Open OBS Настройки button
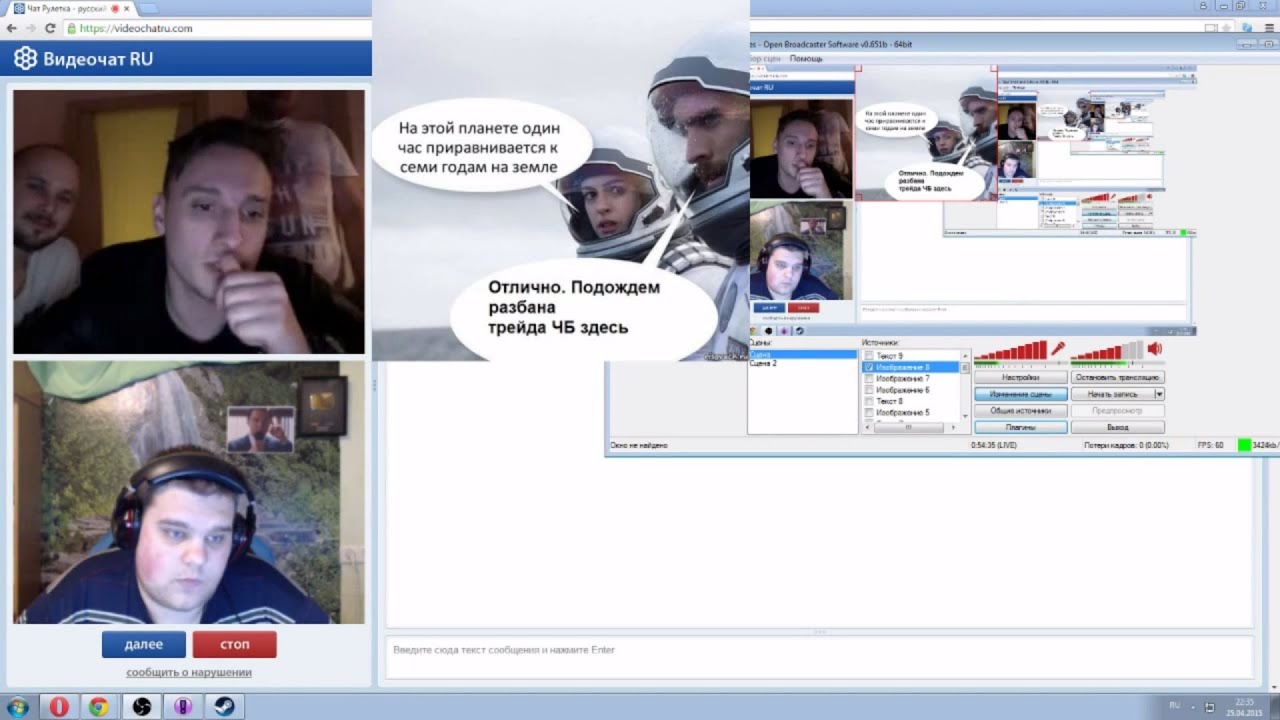Image resolution: width=1280 pixels, height=720 pixels. [1021, 378]
